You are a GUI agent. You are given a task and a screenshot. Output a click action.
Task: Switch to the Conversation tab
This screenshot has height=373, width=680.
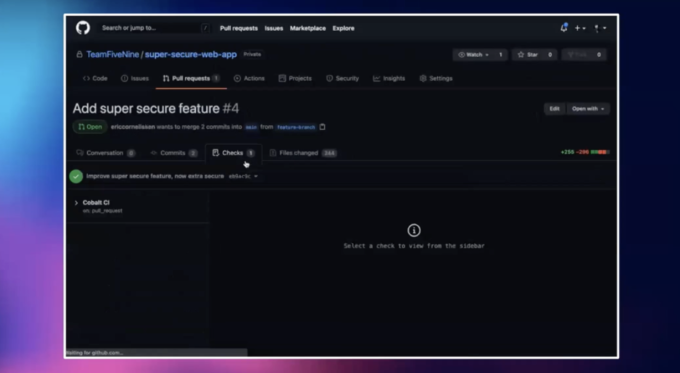105,153
